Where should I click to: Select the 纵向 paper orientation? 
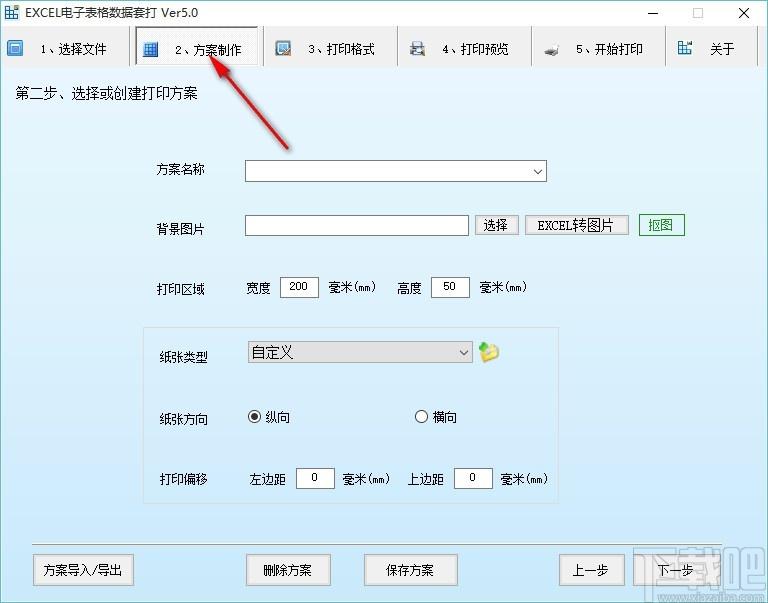coord(269,417)
